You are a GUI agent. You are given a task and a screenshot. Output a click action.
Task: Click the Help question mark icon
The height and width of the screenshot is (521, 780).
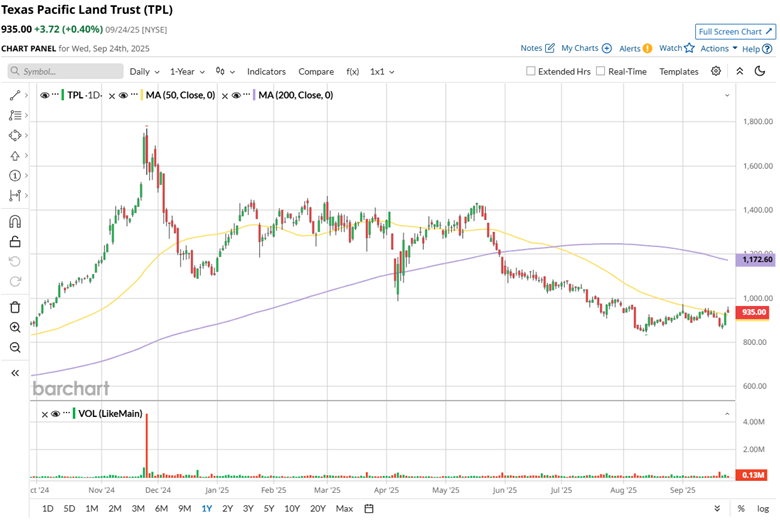(767, 49)
